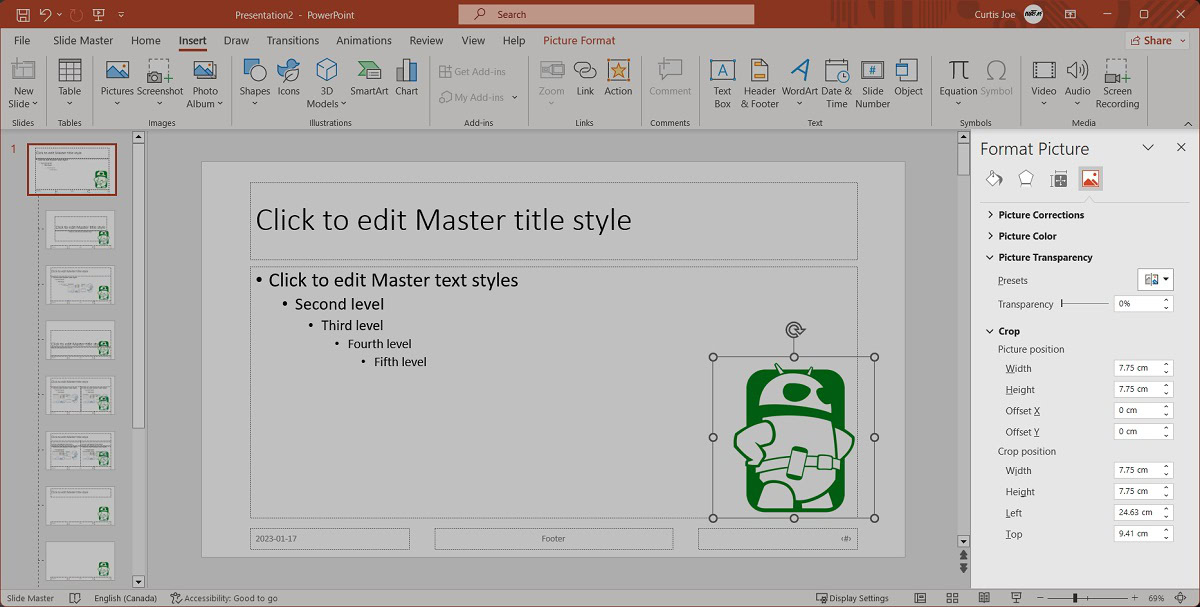Click the WordArt icon
Viewport: 1200px width, 607px height.
(x=799, y=78)
